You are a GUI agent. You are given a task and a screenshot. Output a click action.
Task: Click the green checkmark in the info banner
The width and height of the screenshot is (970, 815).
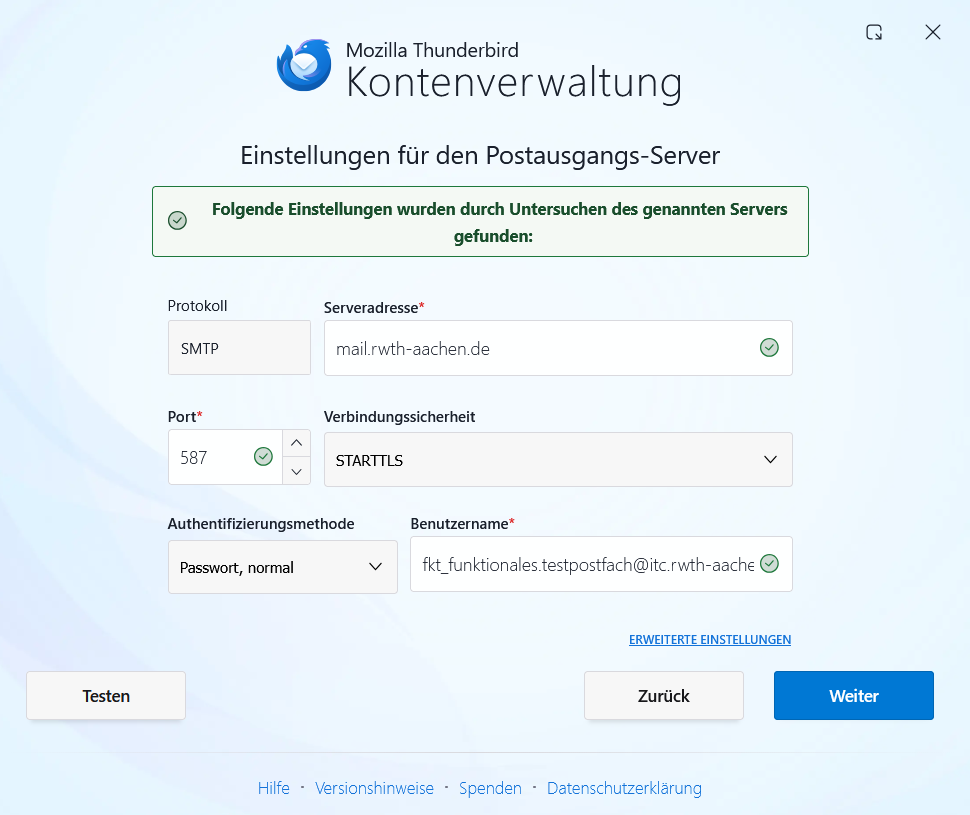click(178, 220)
